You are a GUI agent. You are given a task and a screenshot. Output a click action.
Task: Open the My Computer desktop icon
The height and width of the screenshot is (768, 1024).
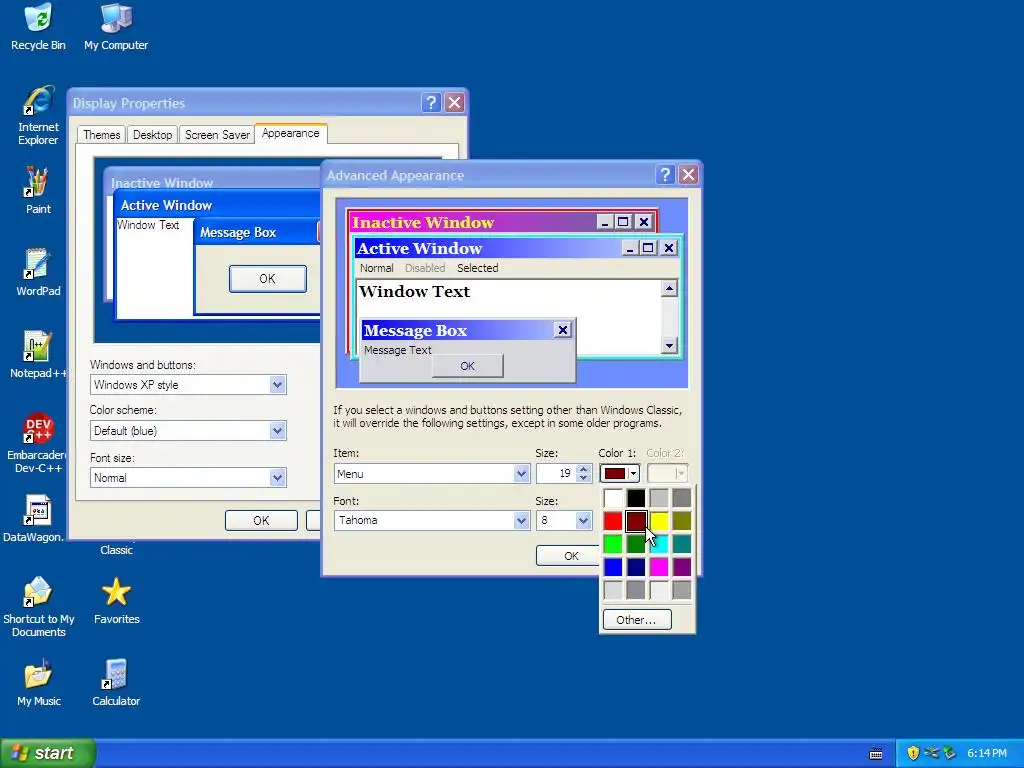coord(116,27)
